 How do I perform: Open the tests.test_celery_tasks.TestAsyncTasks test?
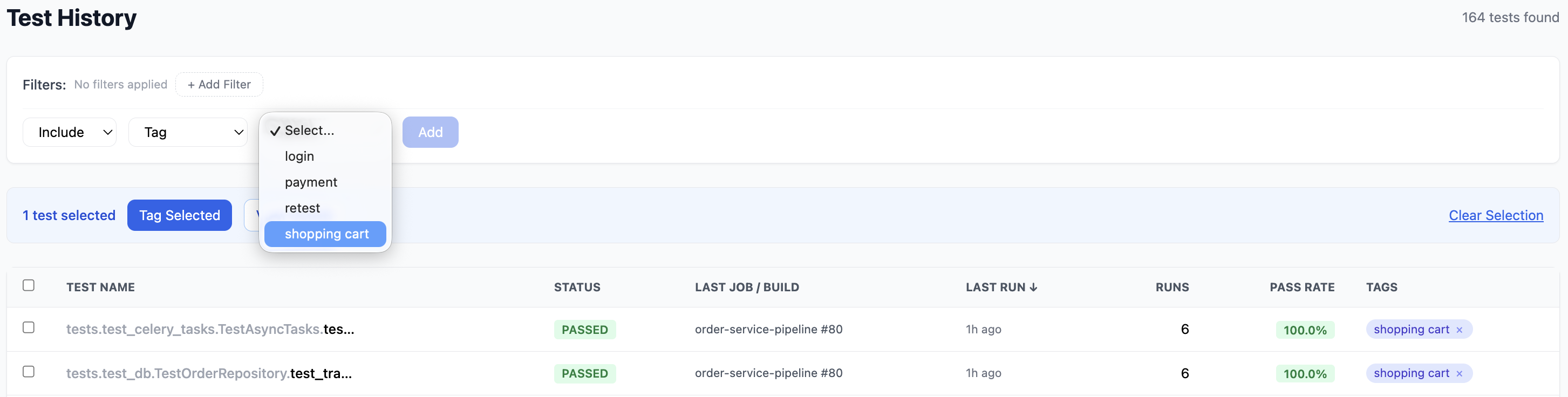210,330
